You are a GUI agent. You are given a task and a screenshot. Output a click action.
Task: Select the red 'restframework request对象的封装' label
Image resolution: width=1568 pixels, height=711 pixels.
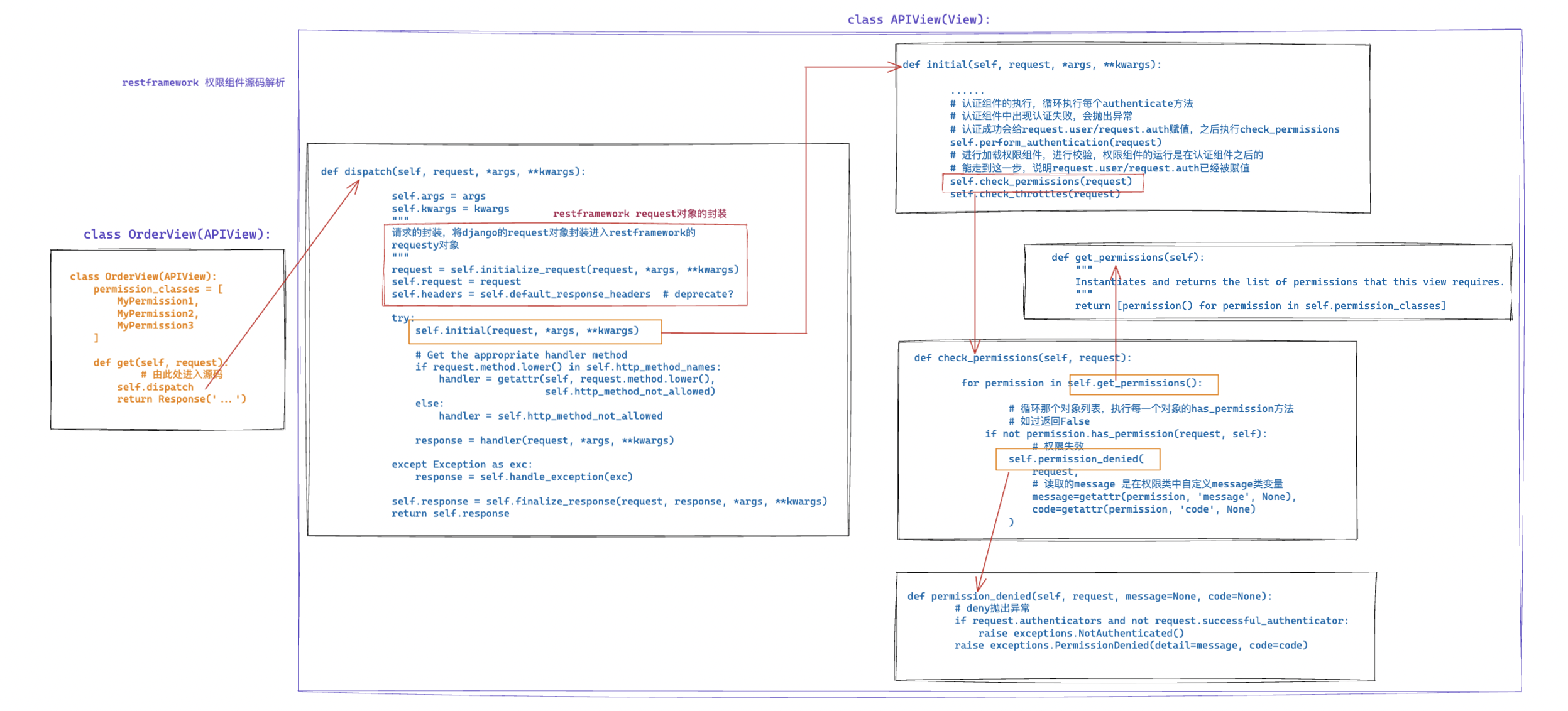click(639, 214)
